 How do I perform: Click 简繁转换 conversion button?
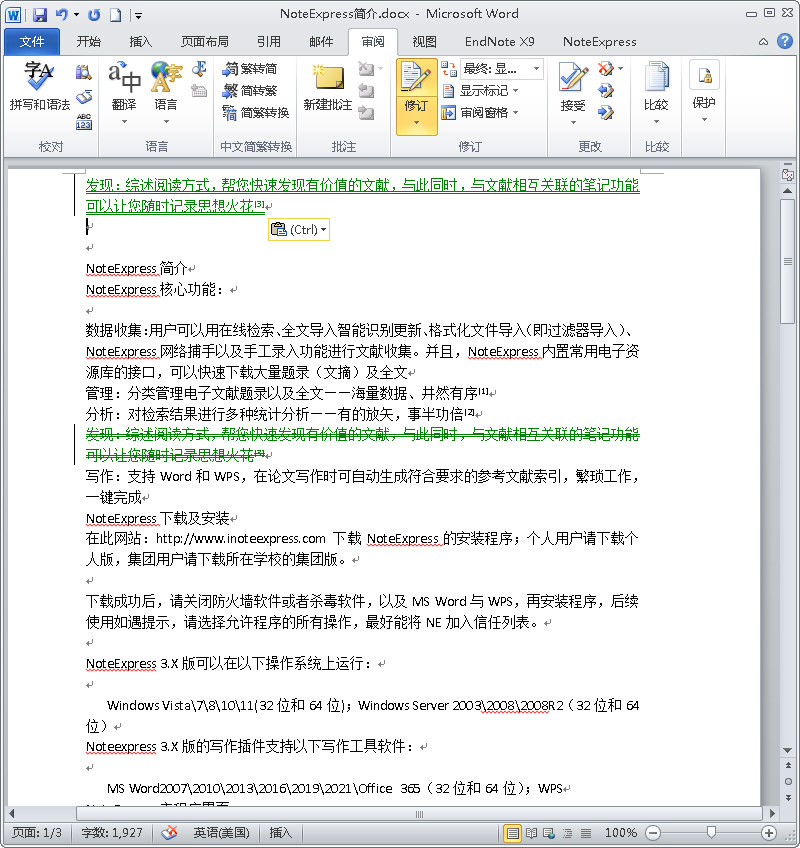(255, 112)
